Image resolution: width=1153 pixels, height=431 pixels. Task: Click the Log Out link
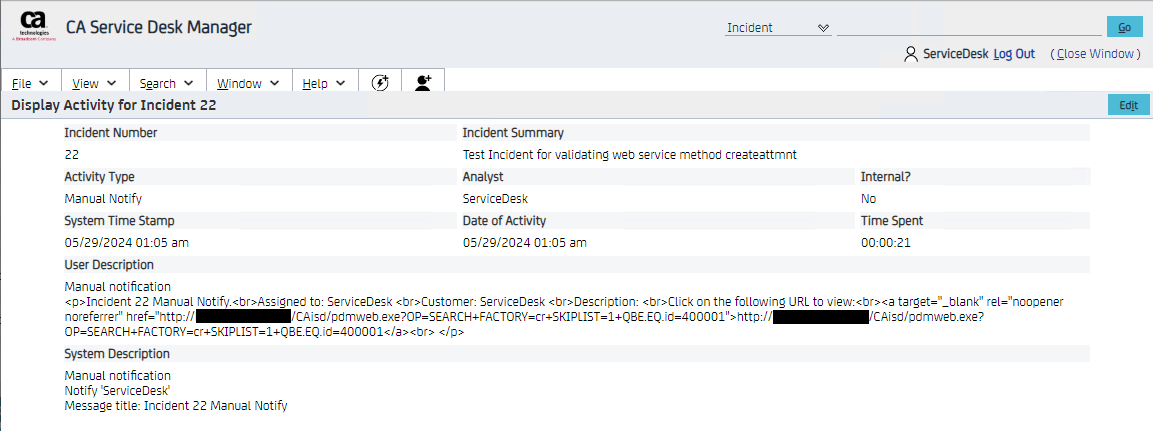click(1014, 54)
